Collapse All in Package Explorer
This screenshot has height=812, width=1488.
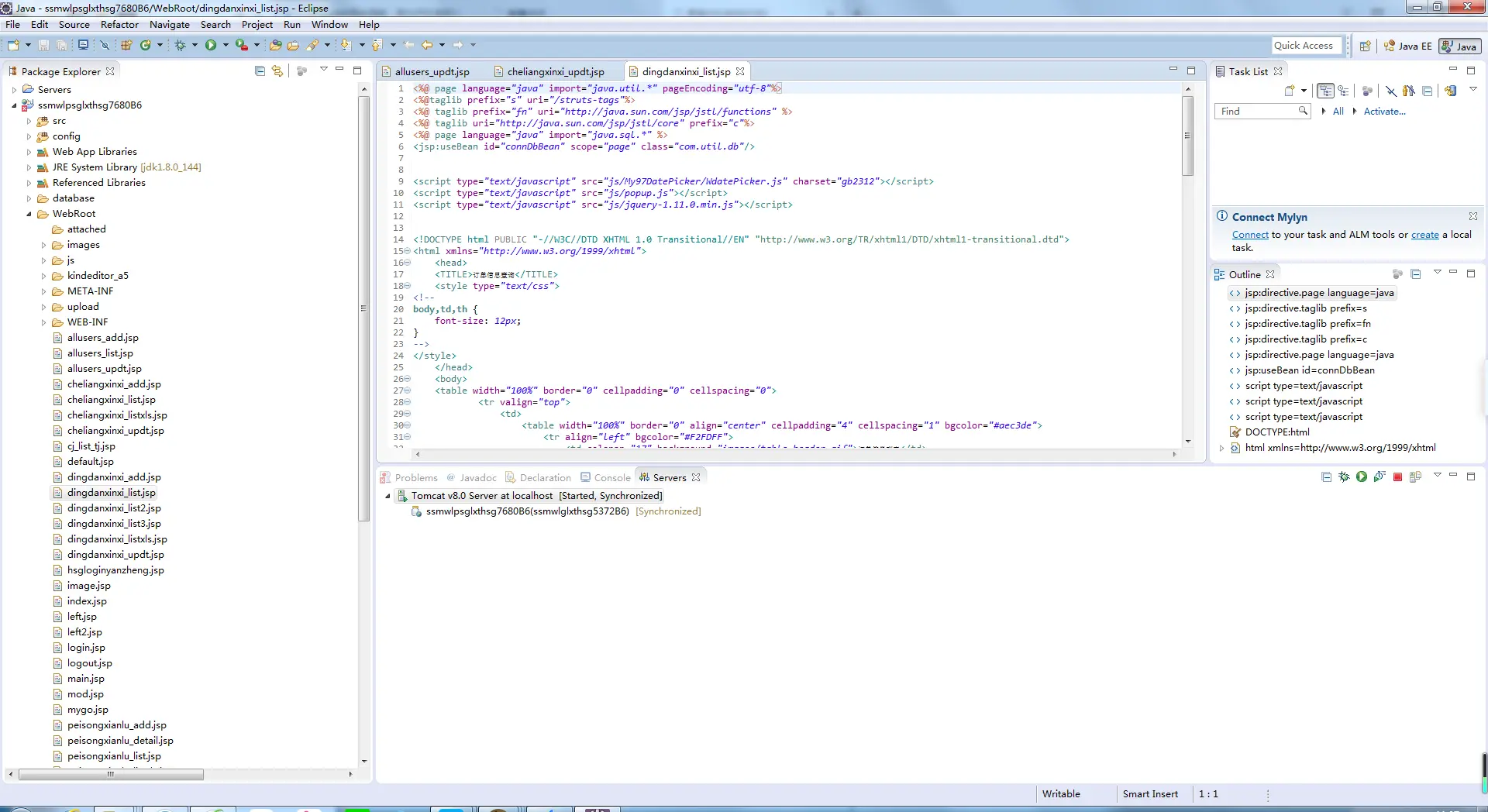pos(260,71)
